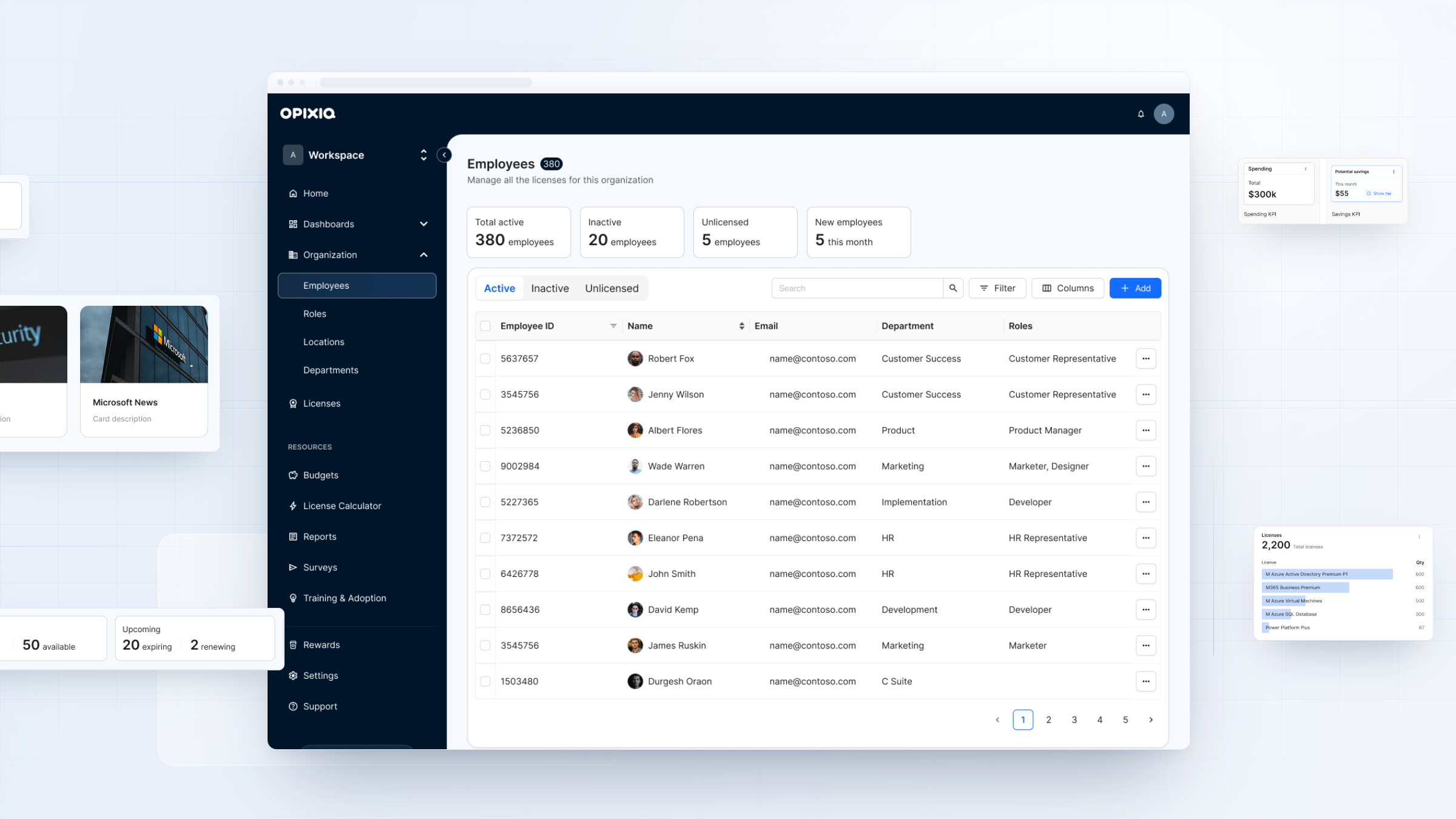Select the checkbox for James Ruskin
1456x819 pixels.
(x=485, y=645)
